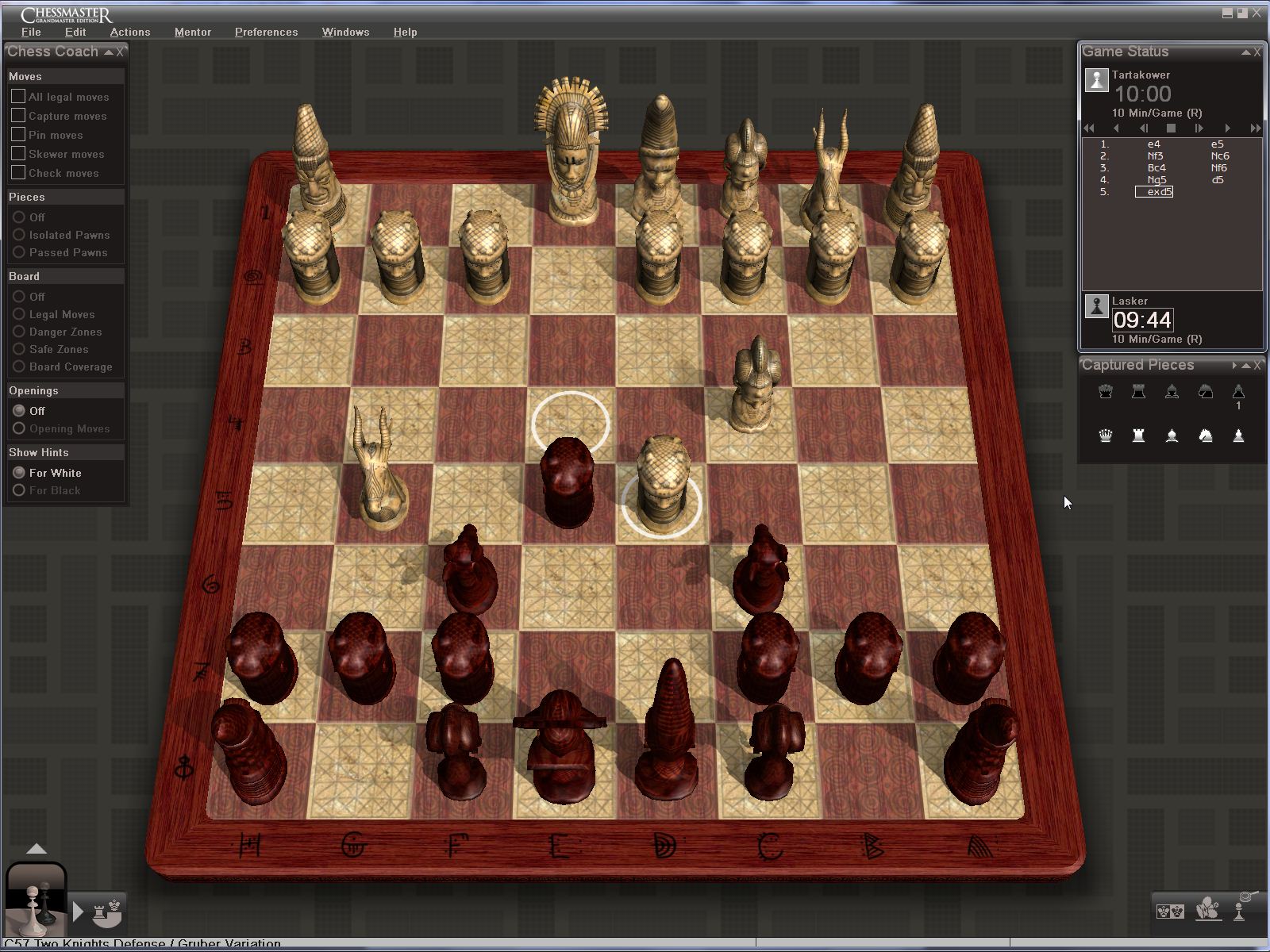Click the captured white pawn icon
The height and width of the screenshot is (952, 1270).
tap(1238, 436)
